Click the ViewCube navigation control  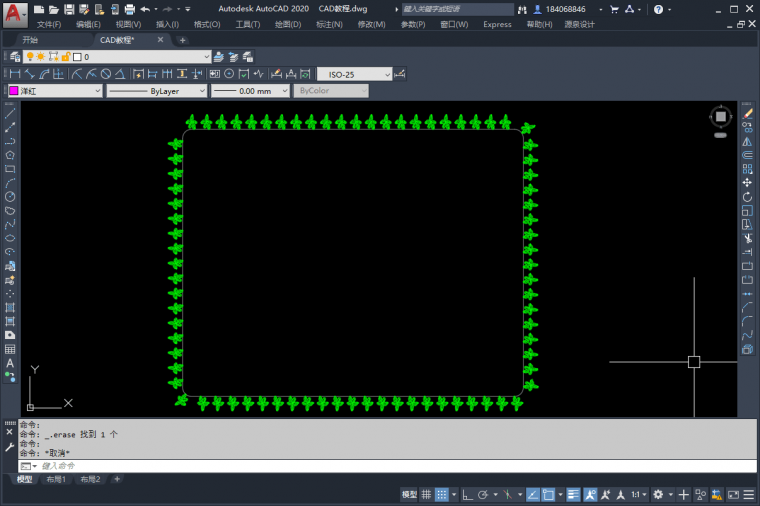pyautogui.click(x=720, y=118)
